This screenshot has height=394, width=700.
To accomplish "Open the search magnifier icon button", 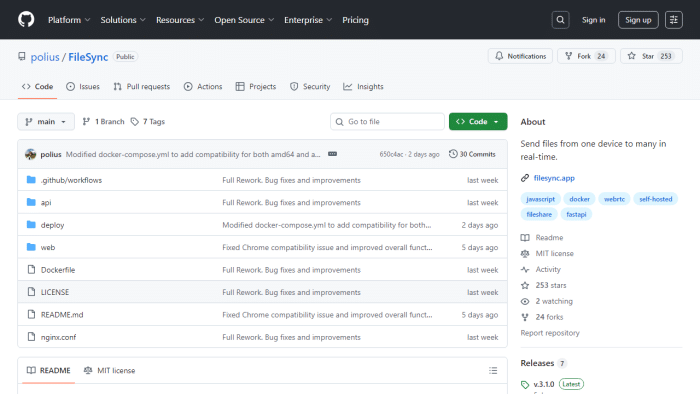I will (x=560, y=20).
